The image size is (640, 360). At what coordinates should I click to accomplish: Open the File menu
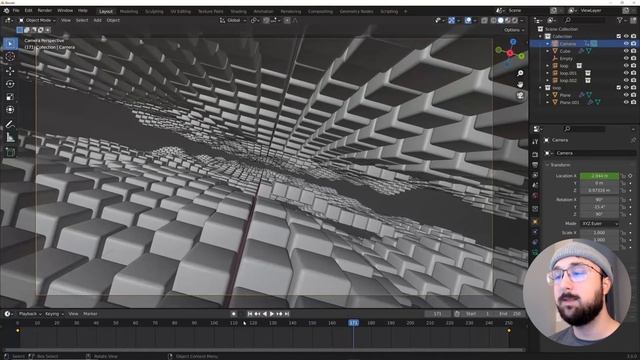coord(16,10)
